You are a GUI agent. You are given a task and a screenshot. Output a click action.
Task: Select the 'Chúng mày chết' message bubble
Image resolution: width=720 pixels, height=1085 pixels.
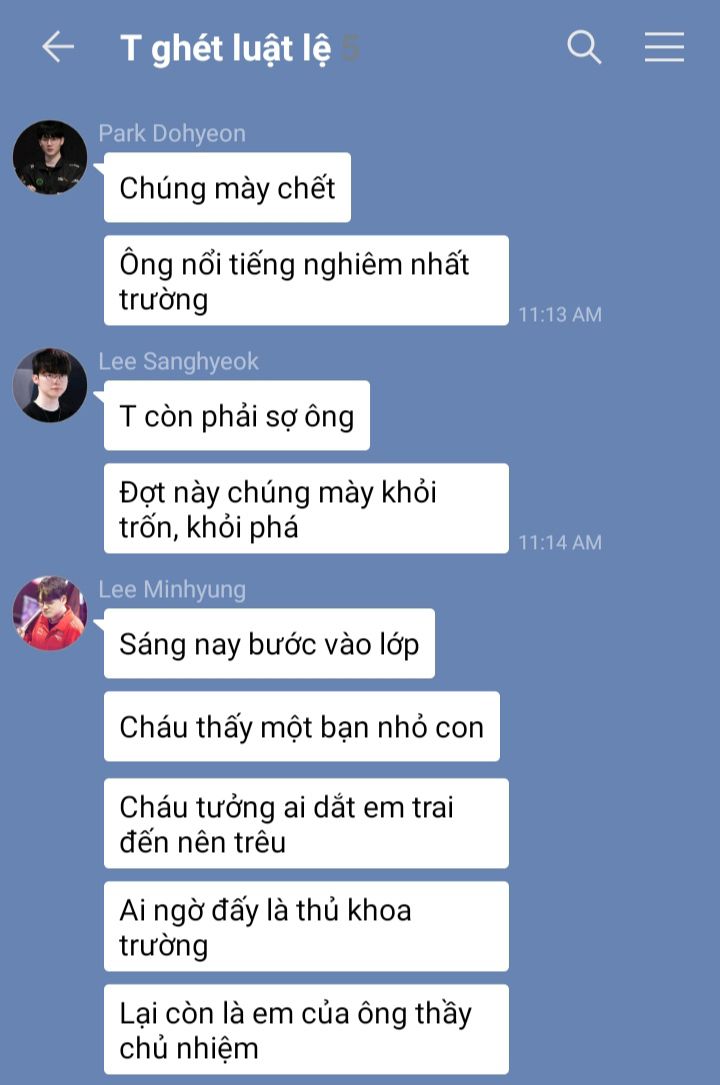point(227,188)
